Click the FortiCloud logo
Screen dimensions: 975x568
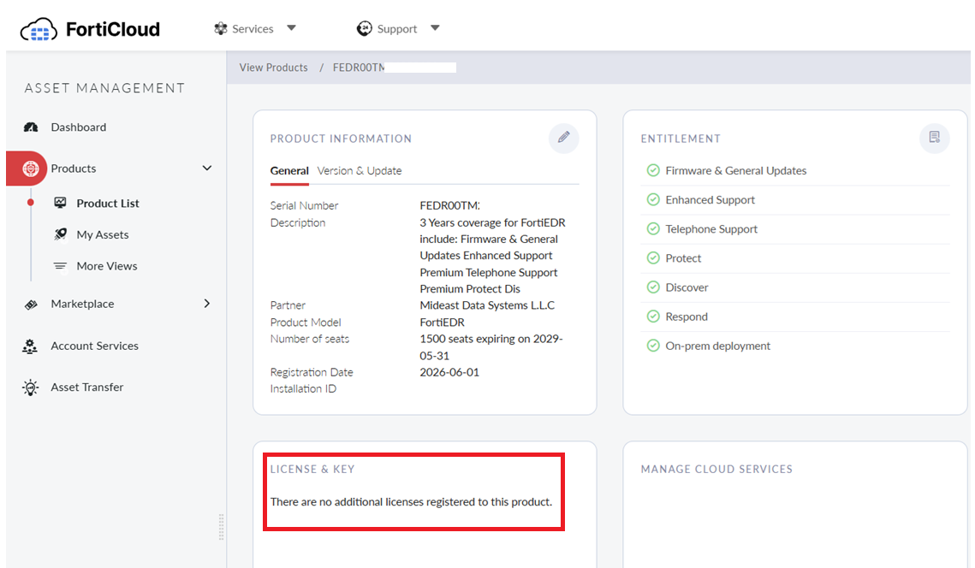[90, 29]
